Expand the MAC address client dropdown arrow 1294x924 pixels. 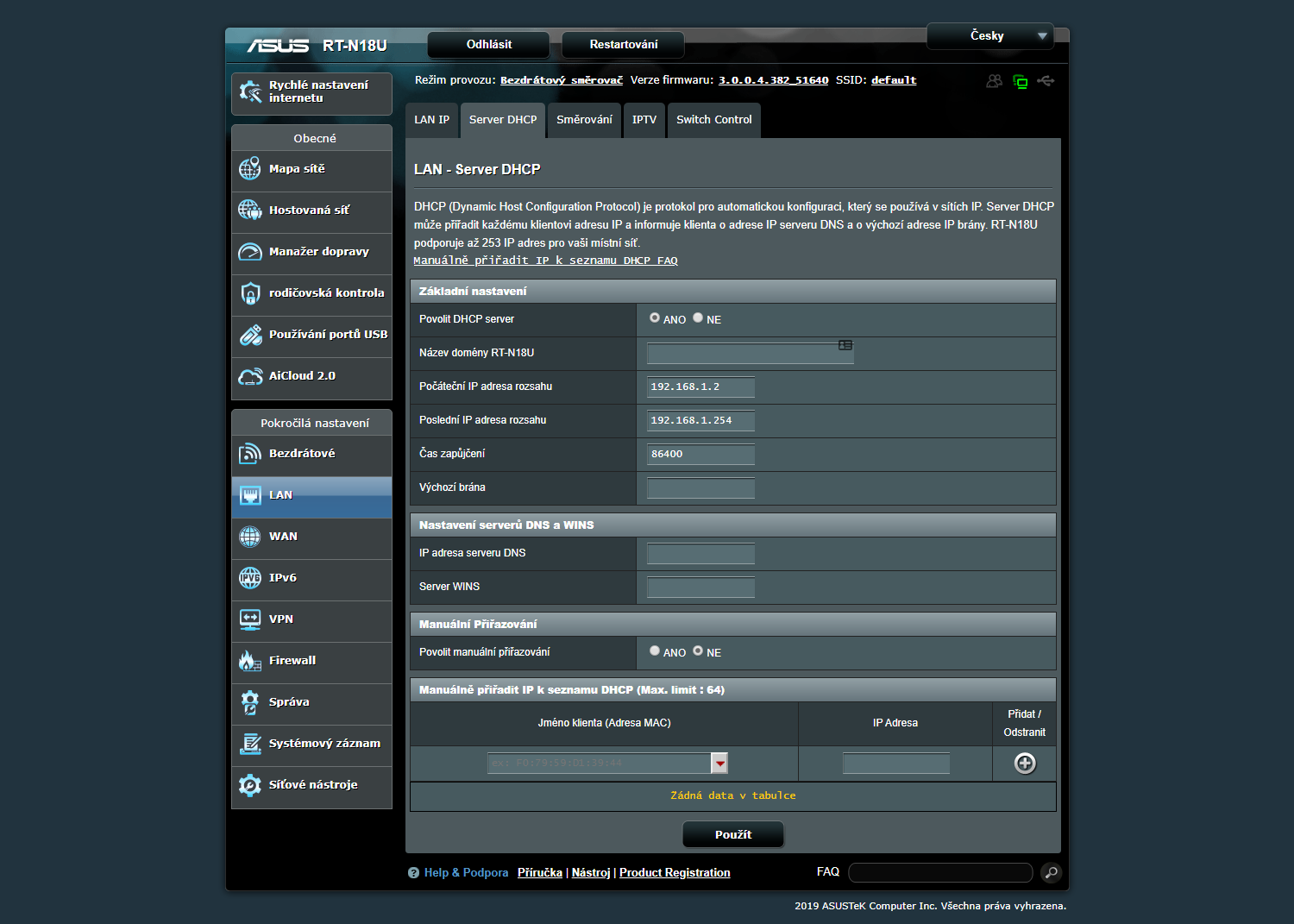pos(719,764)
